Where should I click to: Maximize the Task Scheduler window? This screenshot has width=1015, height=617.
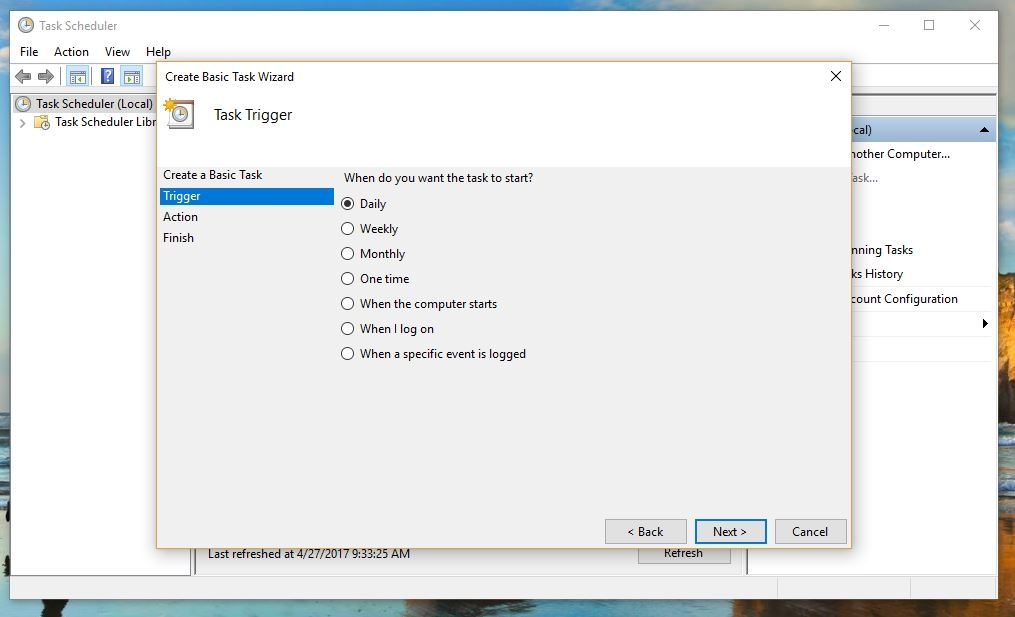tap(929, 25)
